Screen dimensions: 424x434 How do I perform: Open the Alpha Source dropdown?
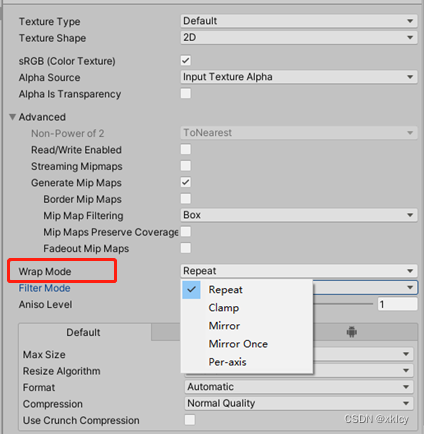tap(299, 77)
